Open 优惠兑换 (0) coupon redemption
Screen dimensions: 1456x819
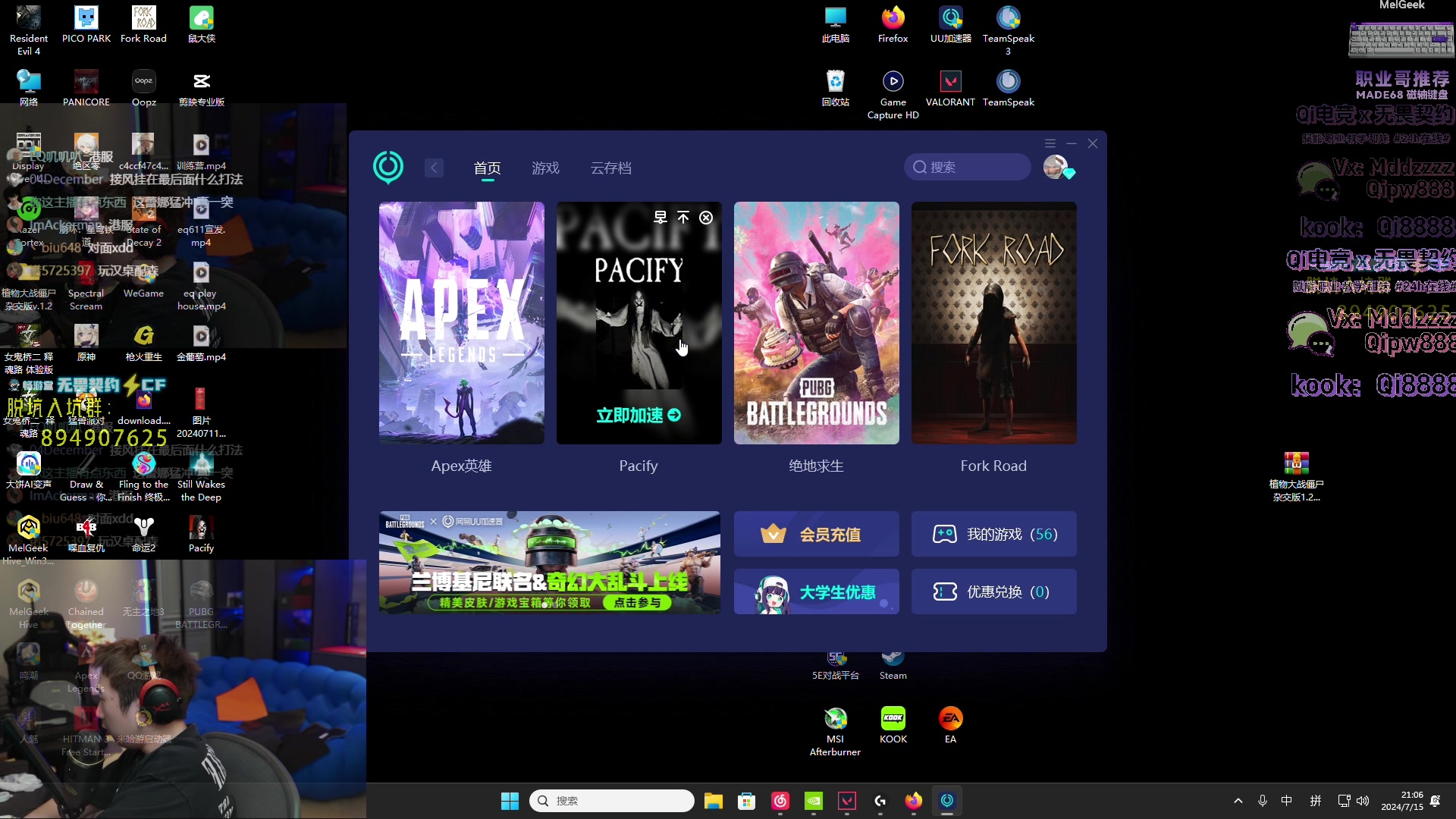pos(994,591)
